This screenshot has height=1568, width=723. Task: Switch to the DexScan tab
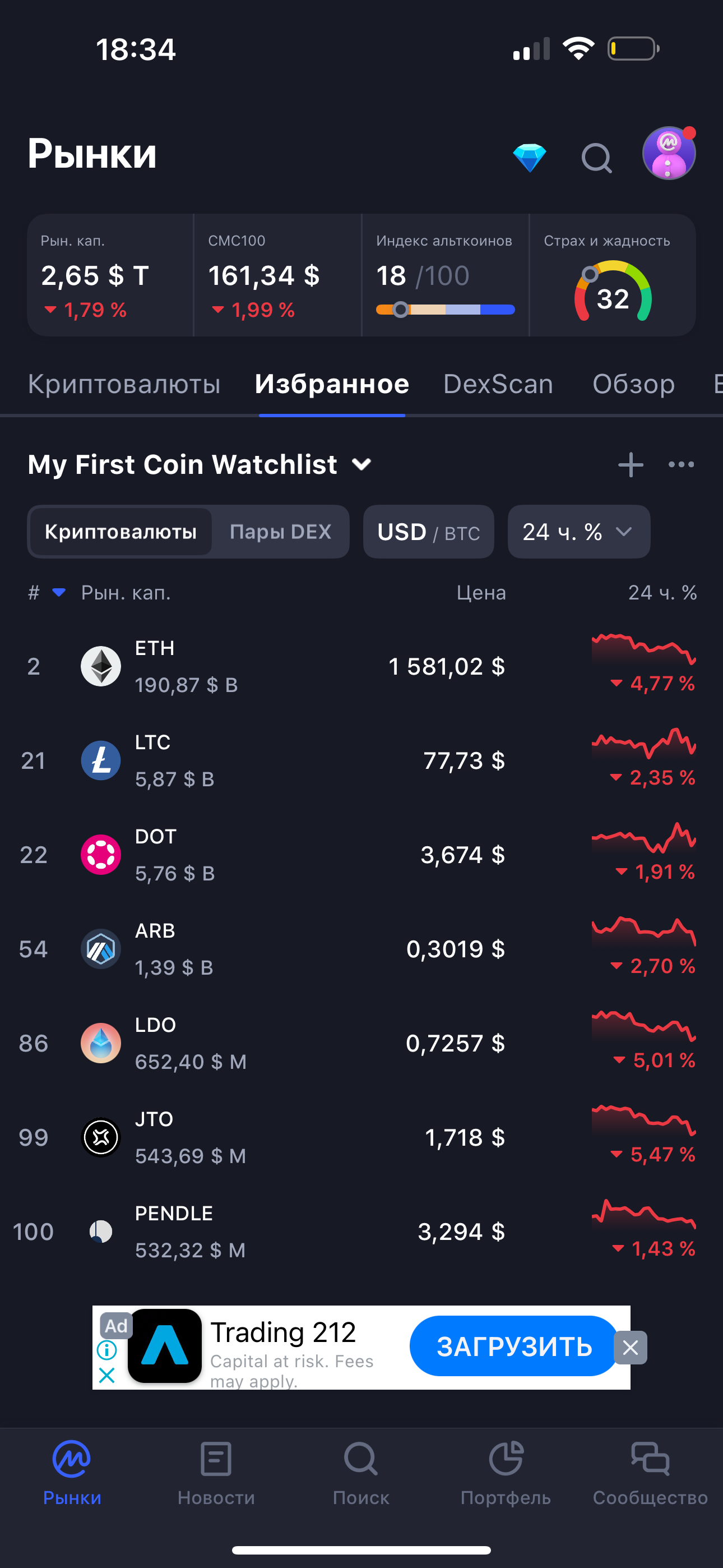click(x=498, y=384)
